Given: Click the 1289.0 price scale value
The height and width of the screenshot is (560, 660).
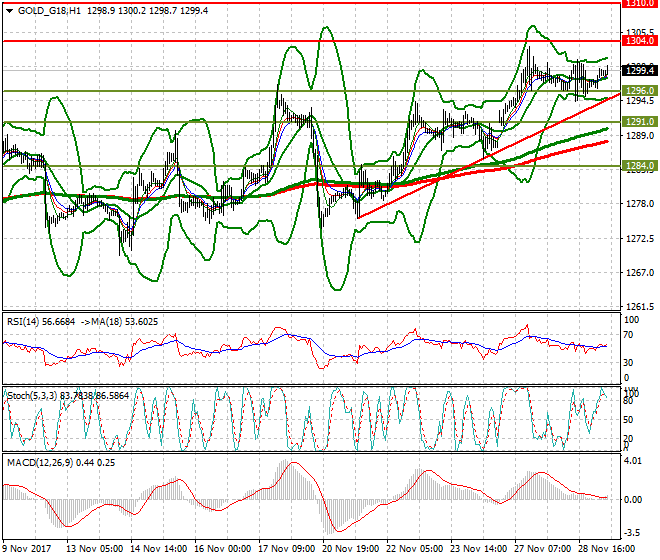Looking at the screenshot, I should [640, 136].
